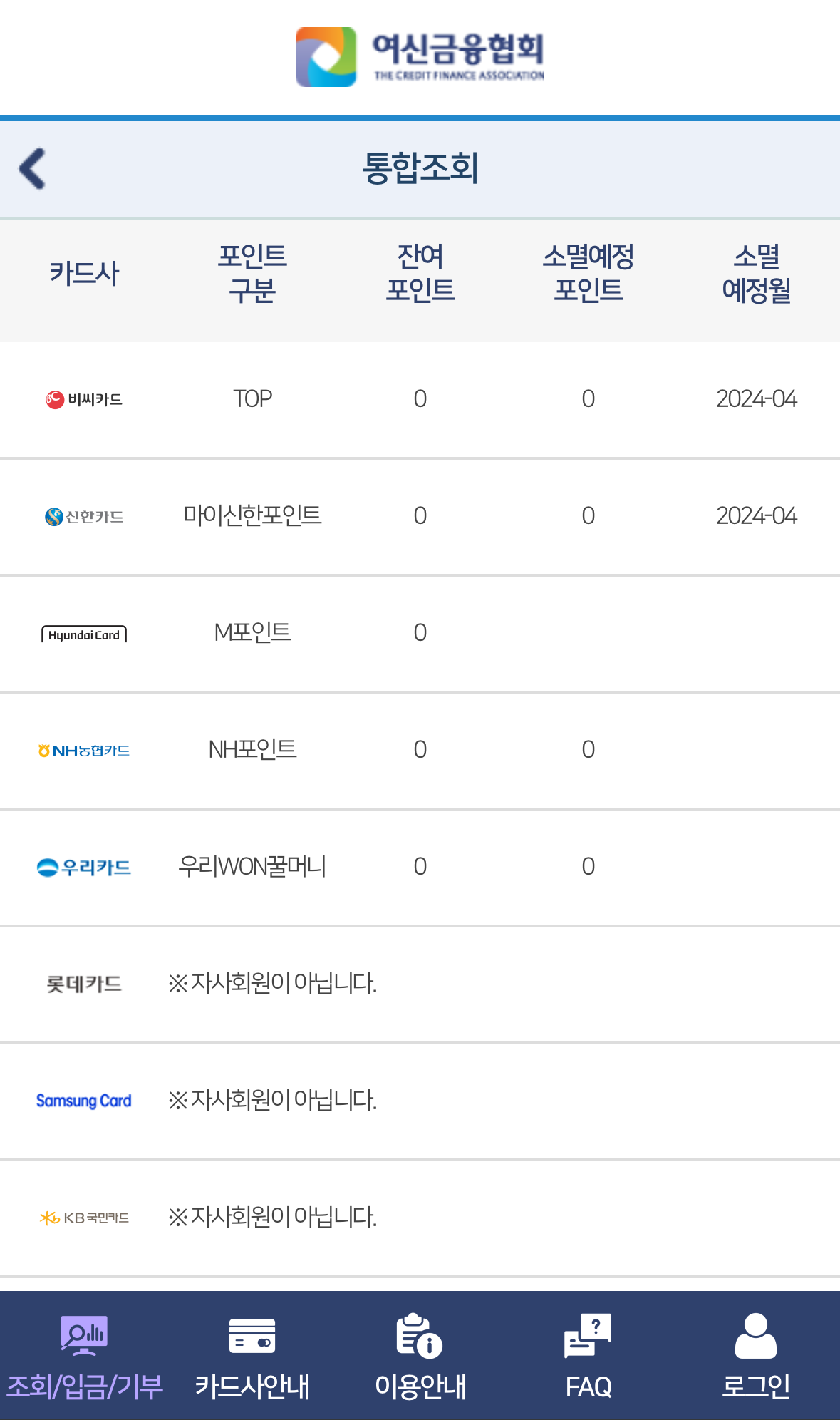
Task: Switch to the 카드사안내 tab label
Action: pyautogui.click(x=252, y=1386)
